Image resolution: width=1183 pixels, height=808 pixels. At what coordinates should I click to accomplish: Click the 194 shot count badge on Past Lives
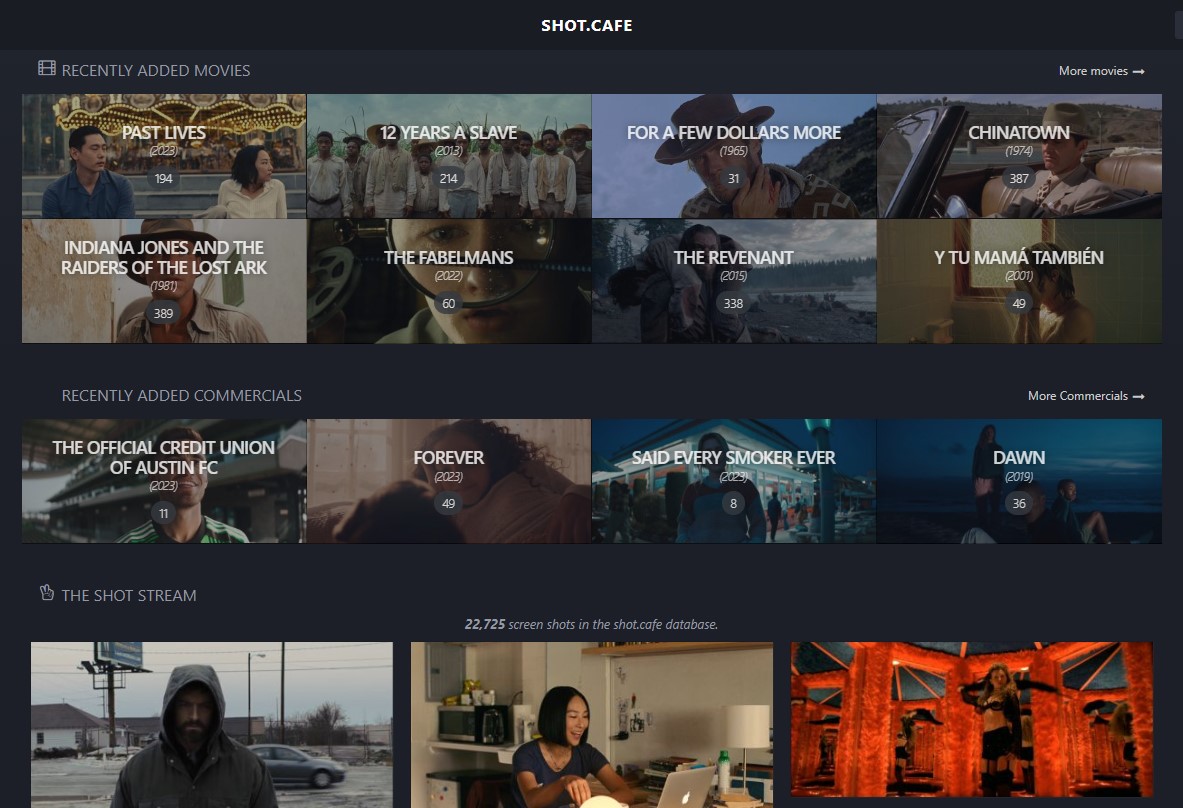click(164, 179)
